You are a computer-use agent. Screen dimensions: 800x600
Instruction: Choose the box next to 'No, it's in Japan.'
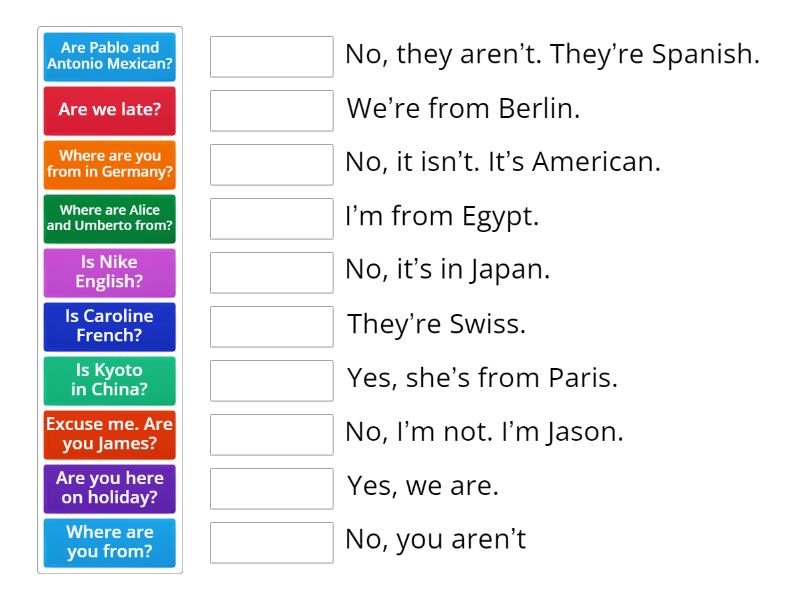pyautogui.click(x=272, y=273)
